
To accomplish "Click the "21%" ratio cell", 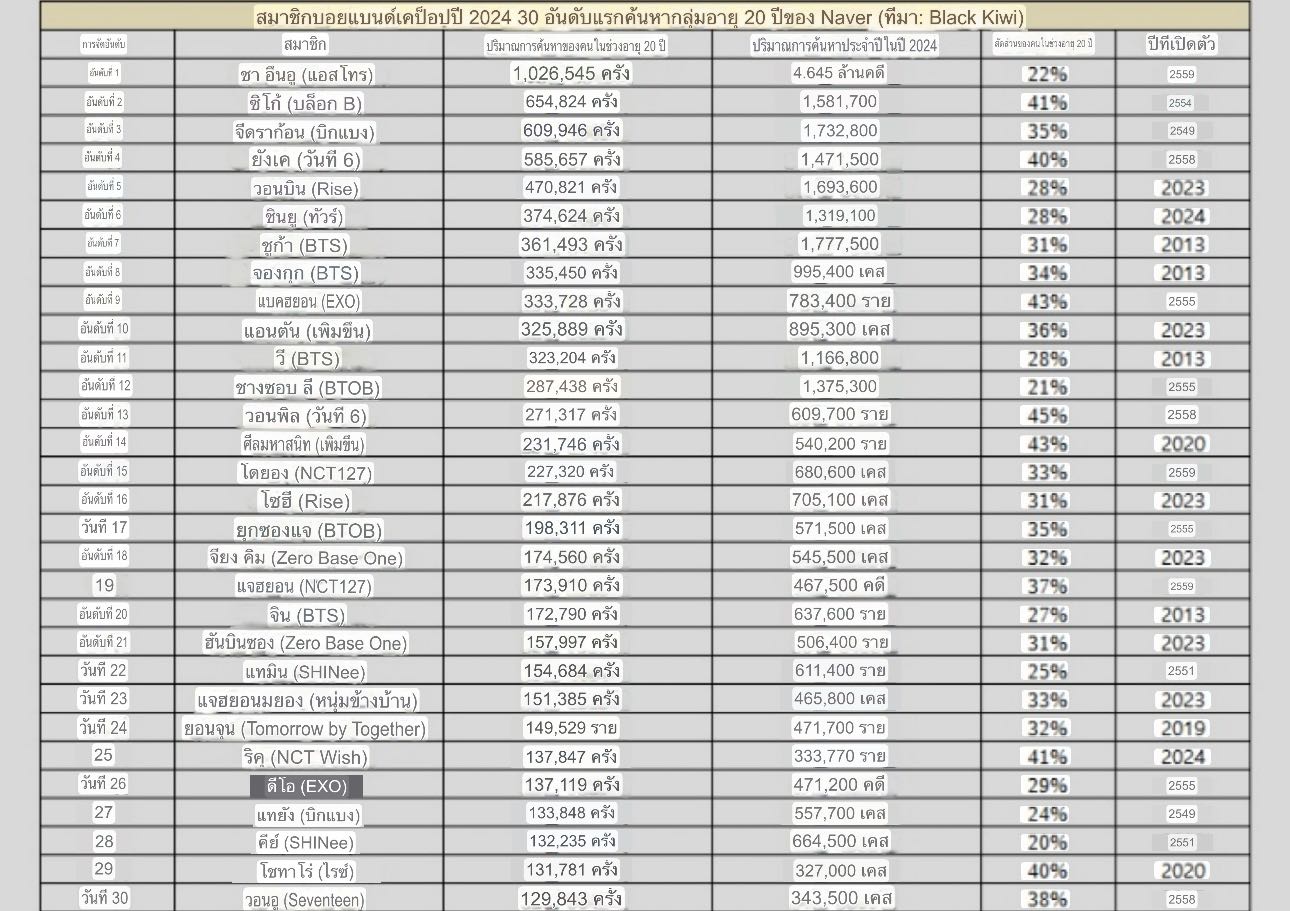I will coord(1045,387).
